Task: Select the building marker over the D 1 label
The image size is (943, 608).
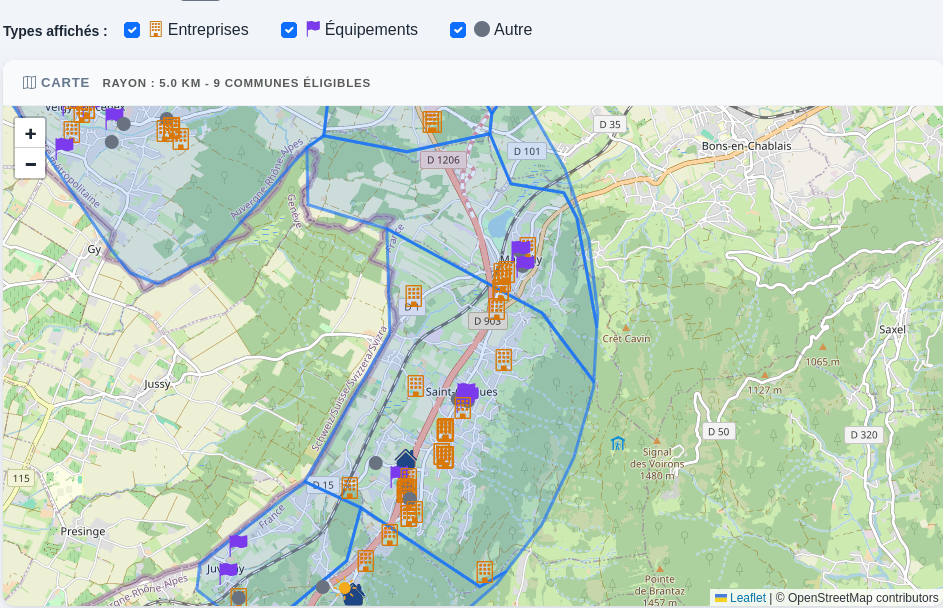Action: (413, 296)
